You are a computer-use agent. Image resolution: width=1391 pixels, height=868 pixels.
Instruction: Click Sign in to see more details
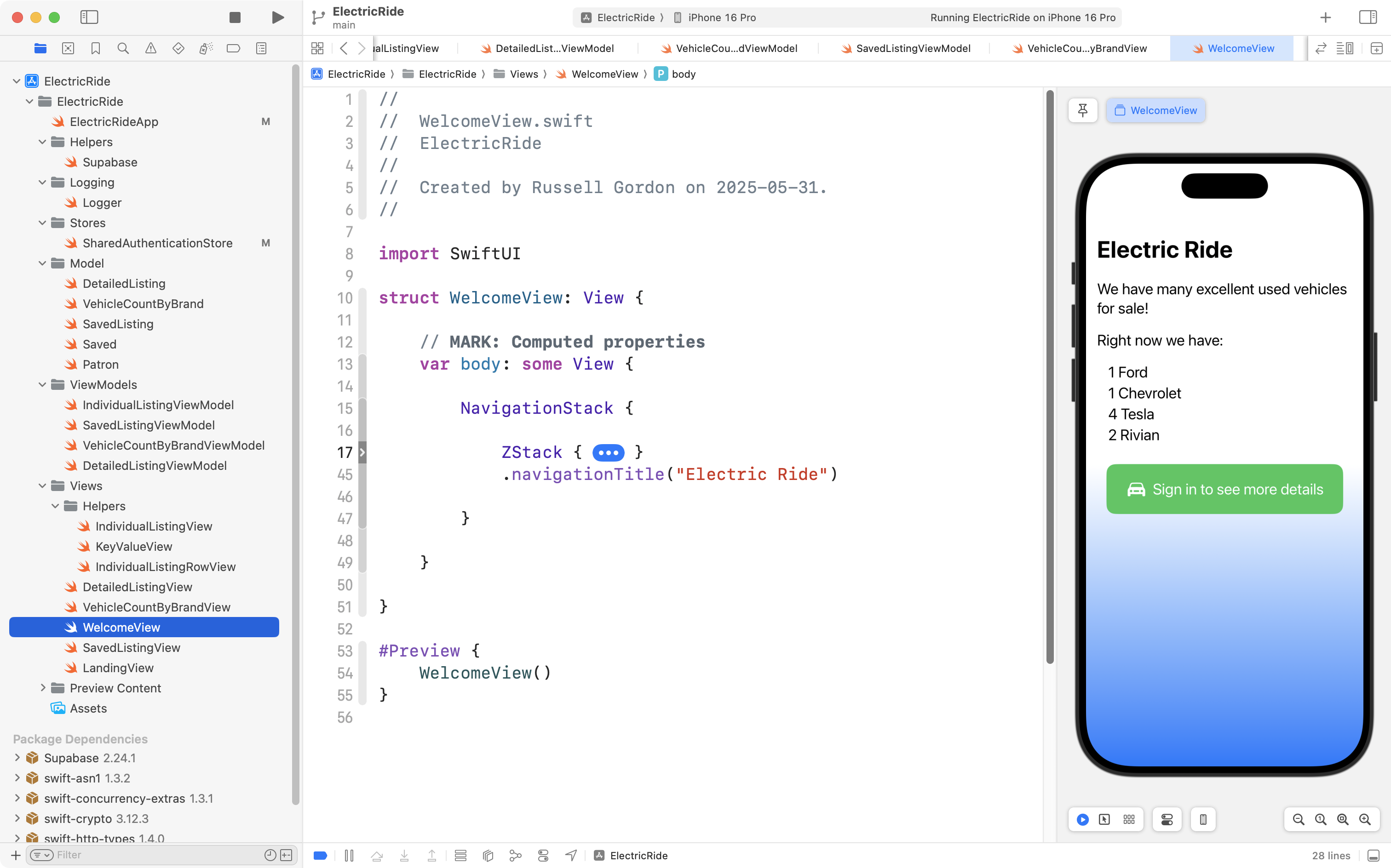click(x=1224, y=489)
